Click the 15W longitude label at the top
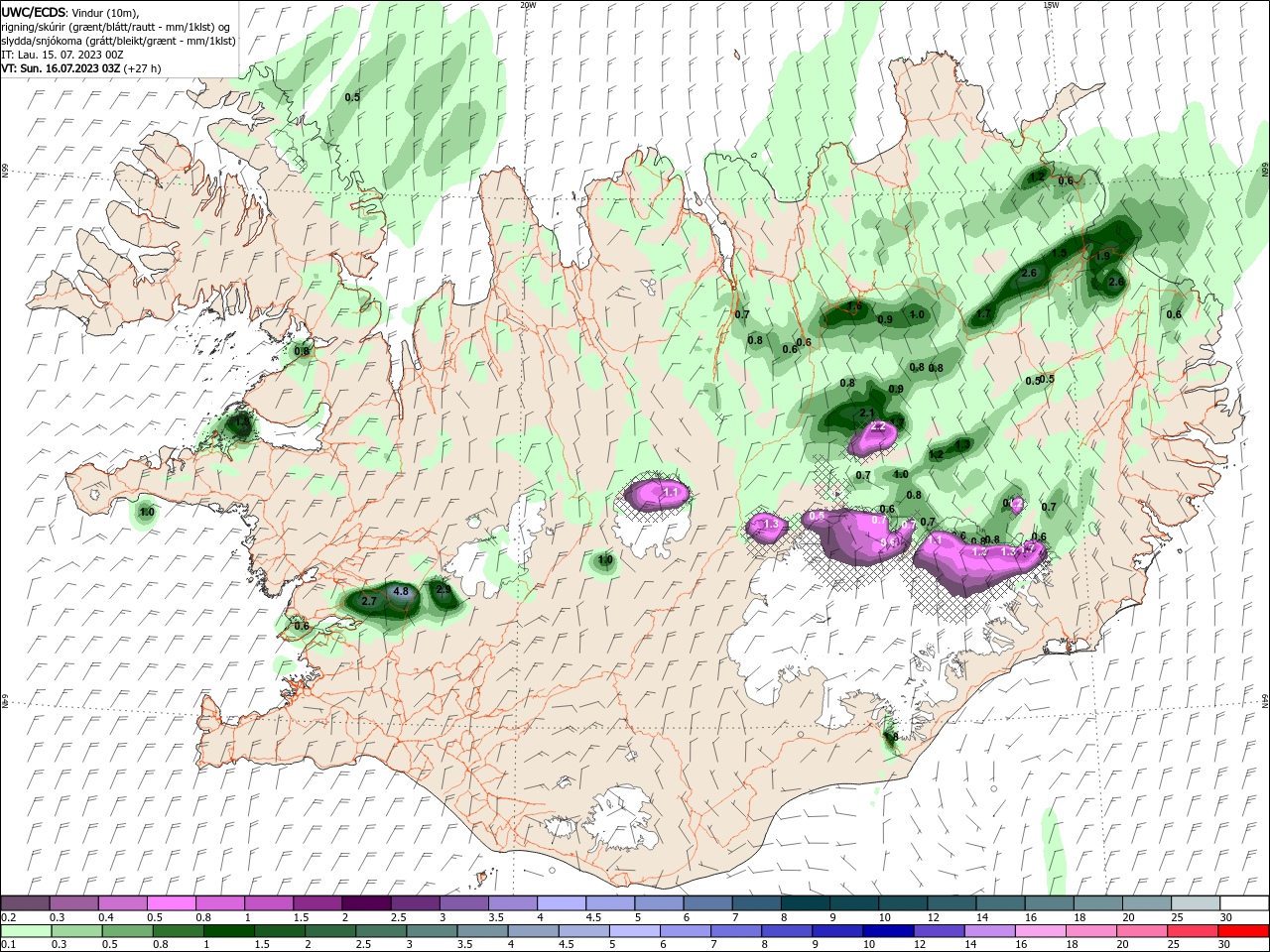This screenshot has width=1270, height=952. tap(1051, 5)
